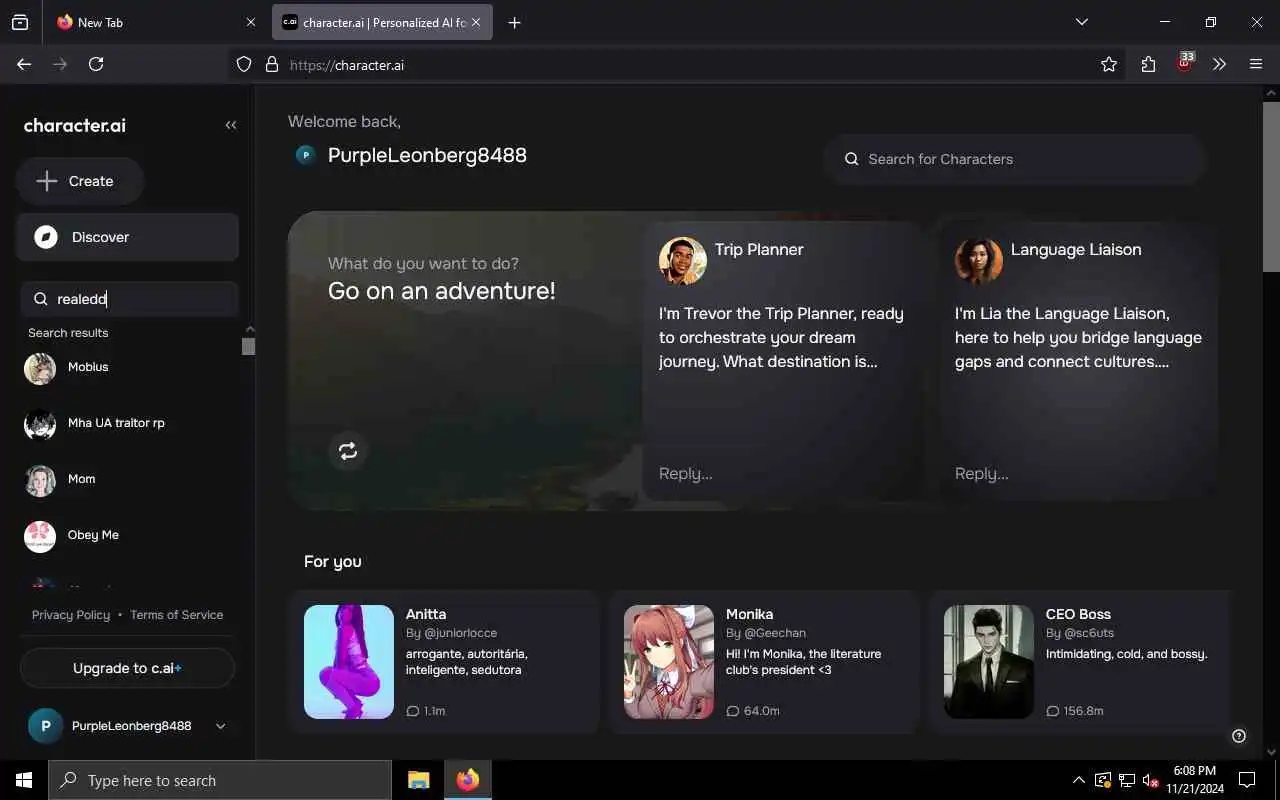
Task: Open the Monika character image
Action: click(x=669, y=662)
